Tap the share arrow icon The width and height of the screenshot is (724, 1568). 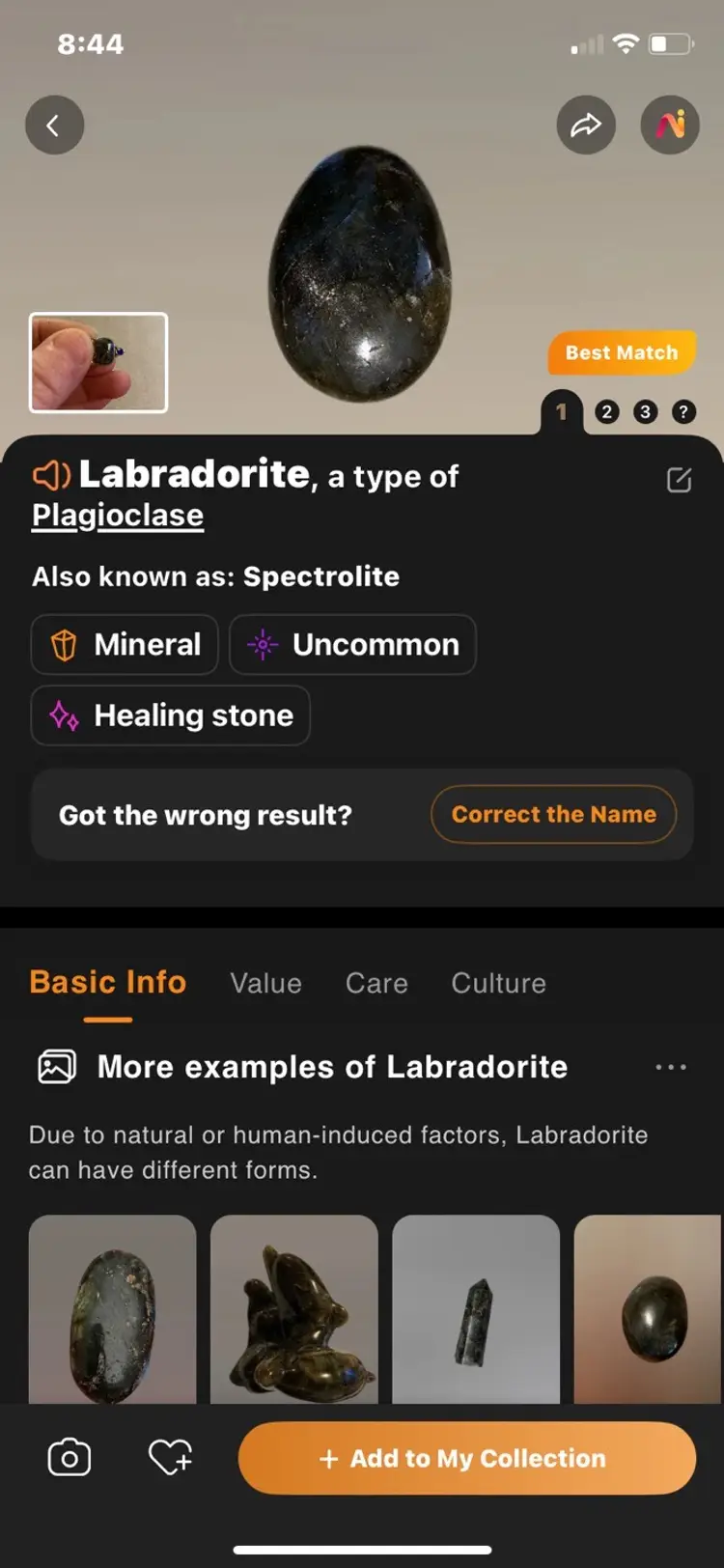point(586,126)
